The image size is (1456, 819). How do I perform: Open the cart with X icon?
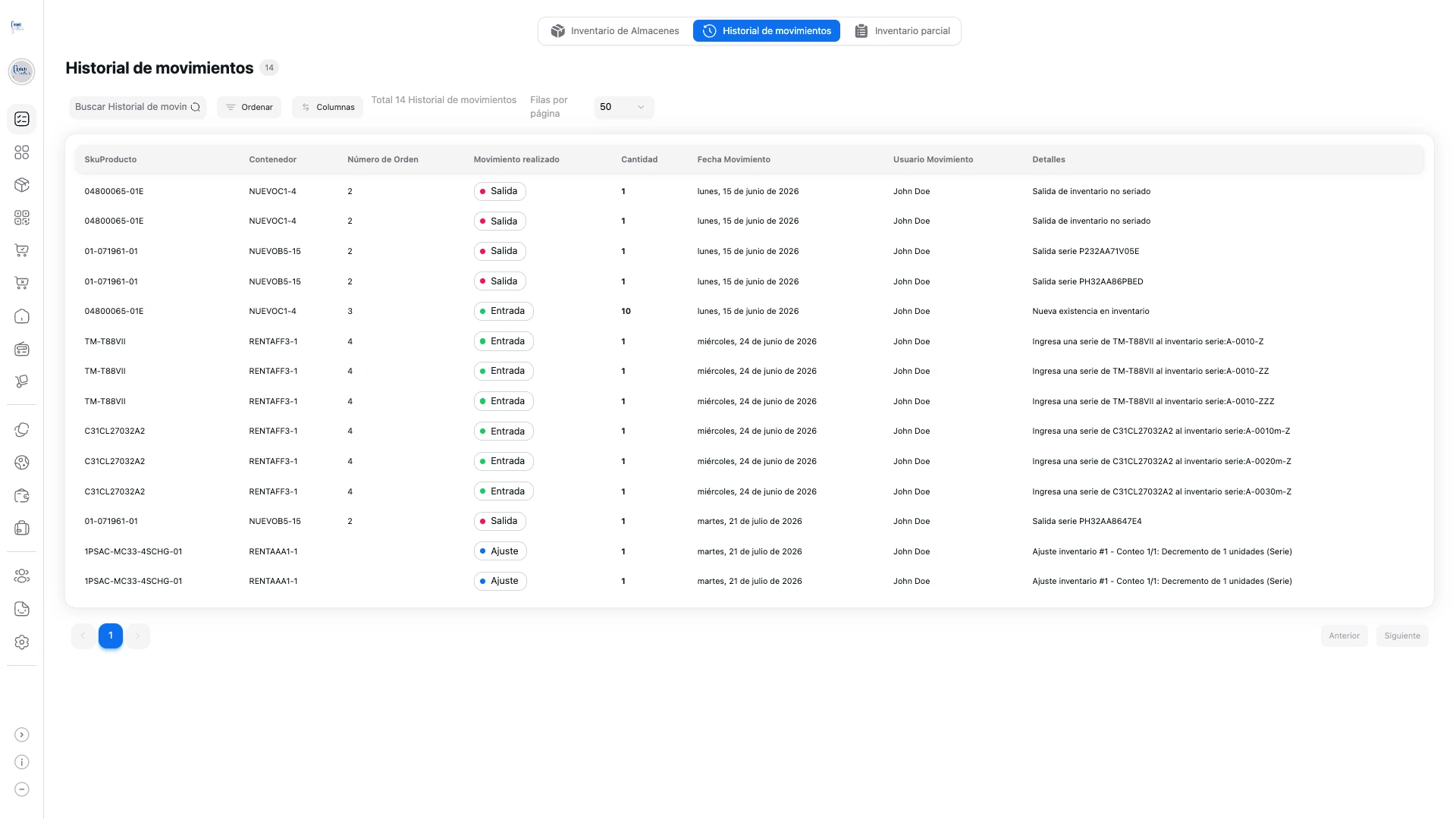(22, 283)
